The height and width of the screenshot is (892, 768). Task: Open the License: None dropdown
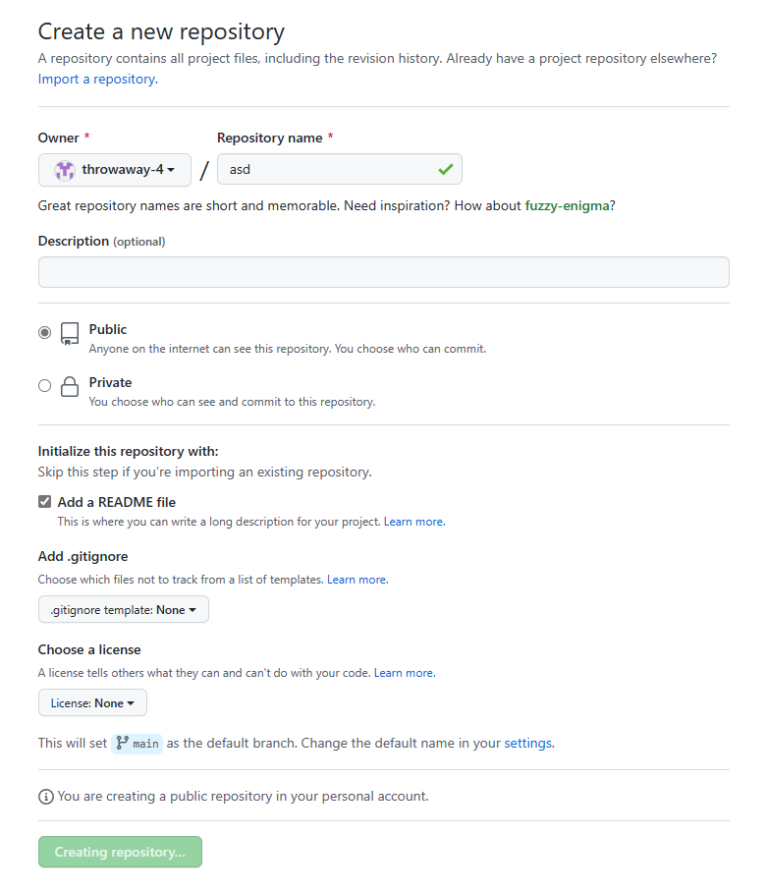92,703
